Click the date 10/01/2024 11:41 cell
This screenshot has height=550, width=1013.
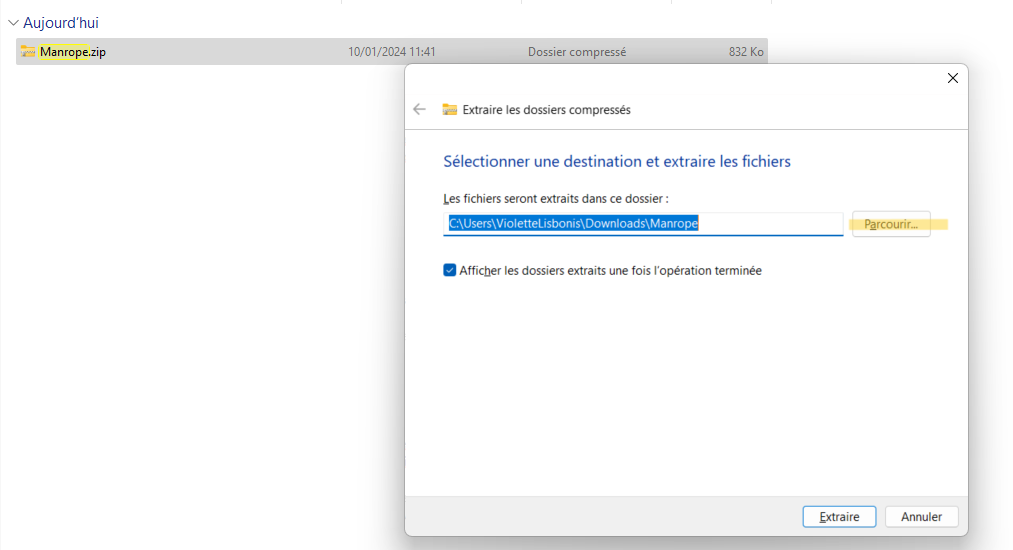pos(392,52)
